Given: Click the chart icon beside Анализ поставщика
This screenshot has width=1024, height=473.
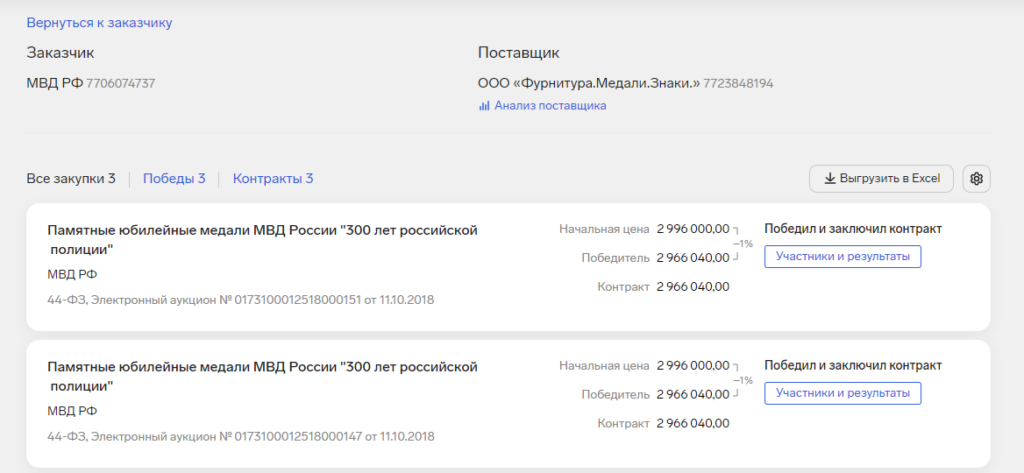Looking at the screenshot, I should point(484,106).
